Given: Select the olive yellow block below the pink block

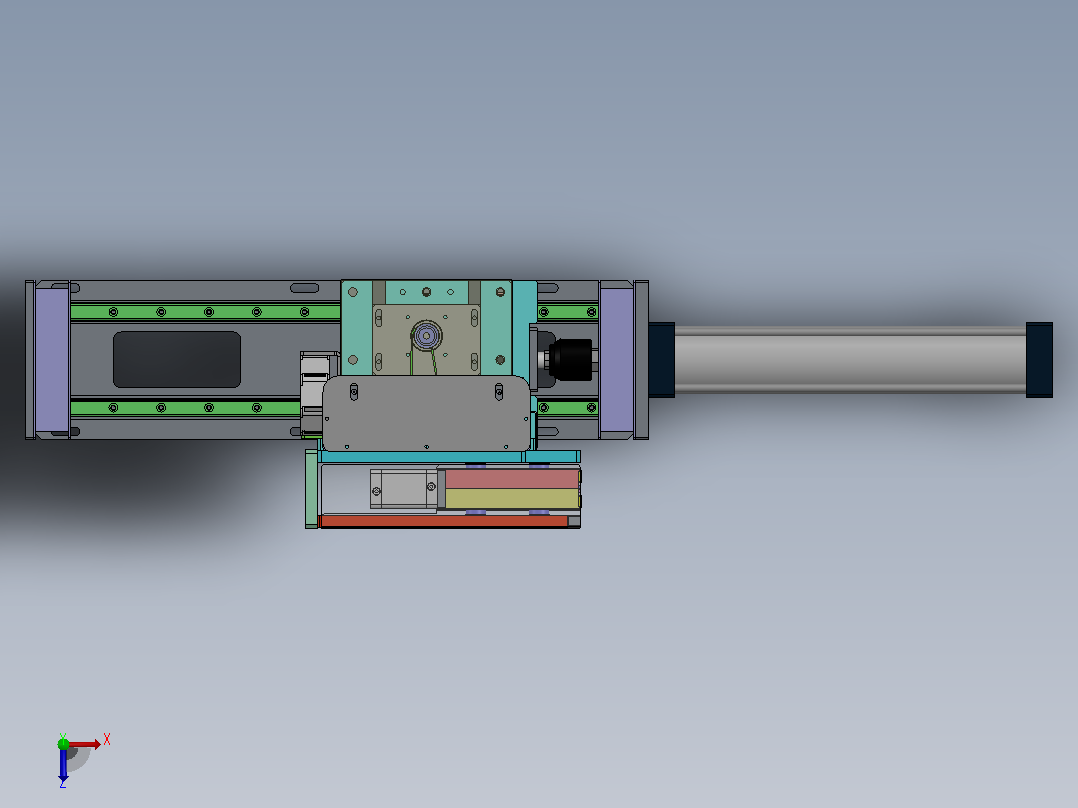Looking at the screenshot, I should click(x=512, y=499).
